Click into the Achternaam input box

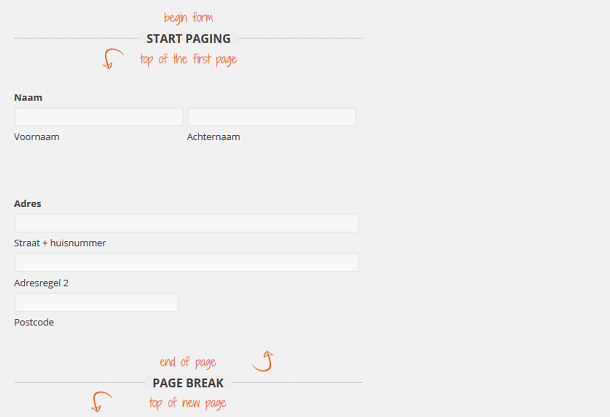(x=272, y=117)
